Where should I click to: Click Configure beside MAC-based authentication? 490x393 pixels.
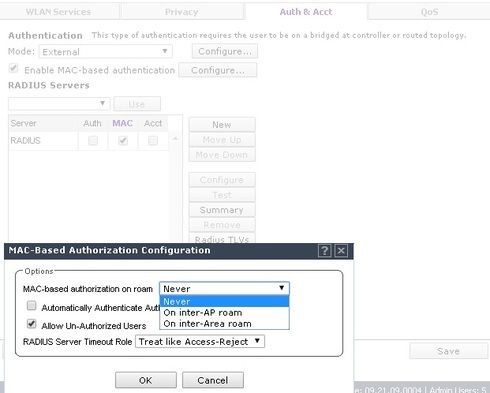pyautogui.click(x=218, y=70)
